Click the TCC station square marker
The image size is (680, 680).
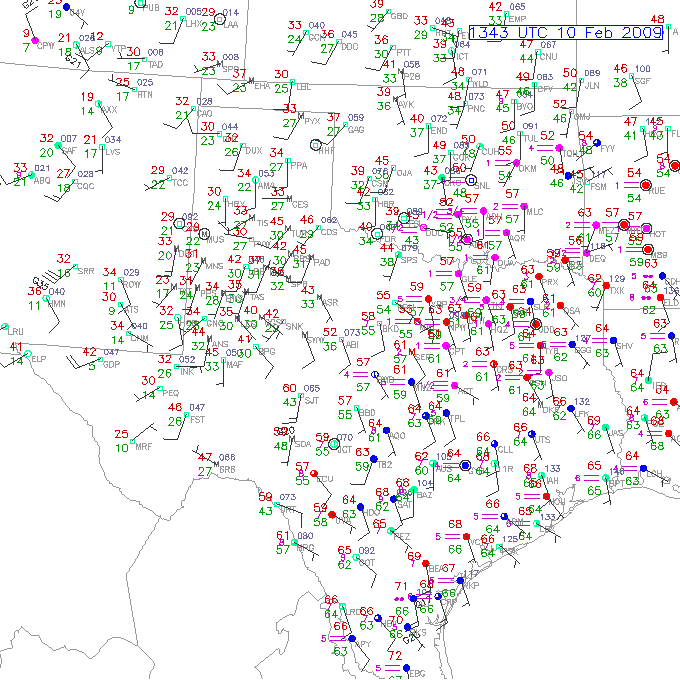click(172, 177)
